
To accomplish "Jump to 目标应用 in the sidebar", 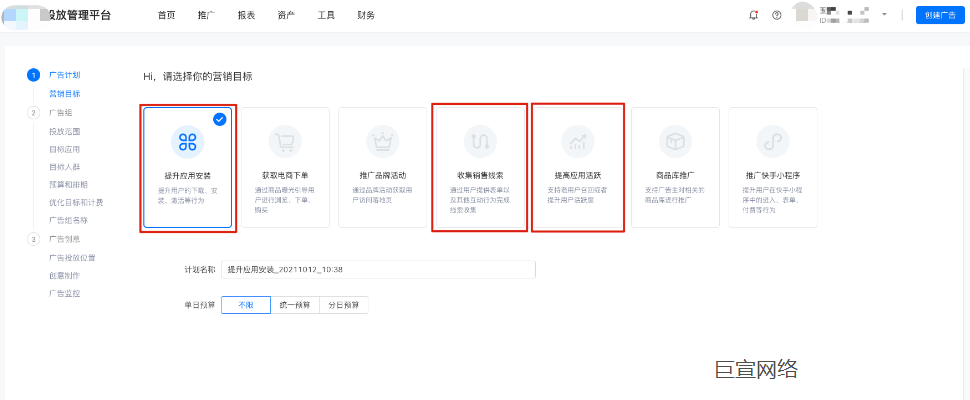I will 64,150.
